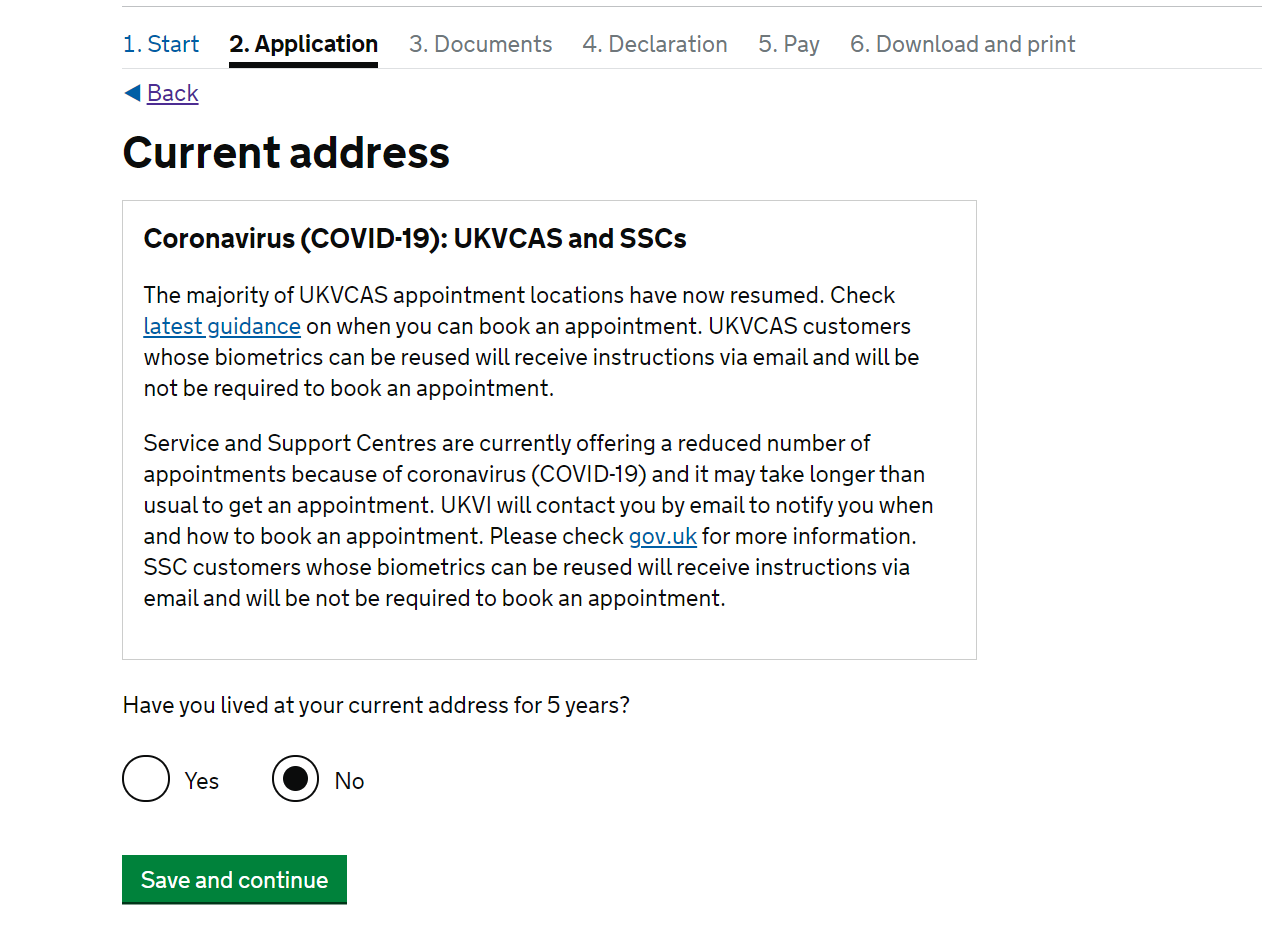The image size is (1262, 932).
Task: Click the 'lived at current address' question text
Action: click(376, 705)
